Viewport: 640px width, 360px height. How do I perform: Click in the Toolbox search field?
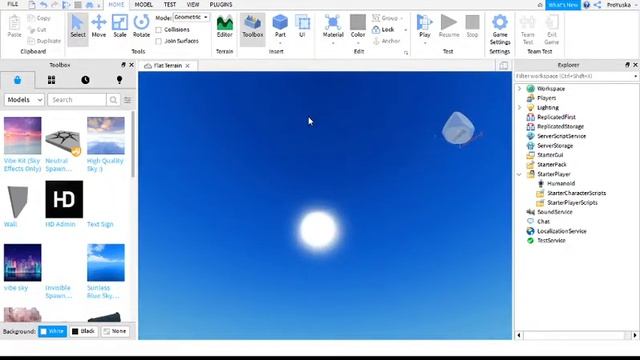pyautogui.click(x=77, y=100)
